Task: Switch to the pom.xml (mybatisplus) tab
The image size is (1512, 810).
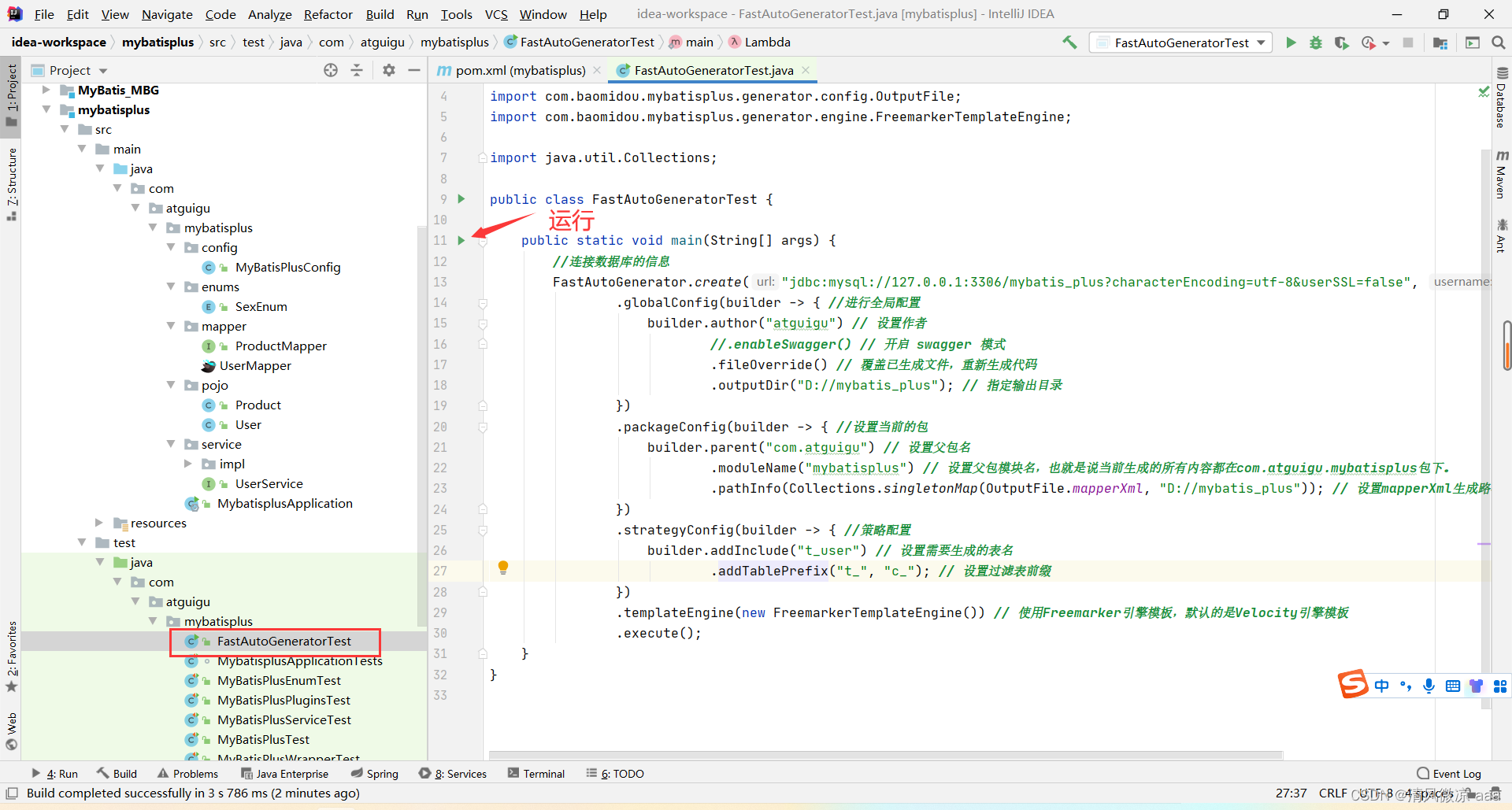Action: [x=520, y=70]
